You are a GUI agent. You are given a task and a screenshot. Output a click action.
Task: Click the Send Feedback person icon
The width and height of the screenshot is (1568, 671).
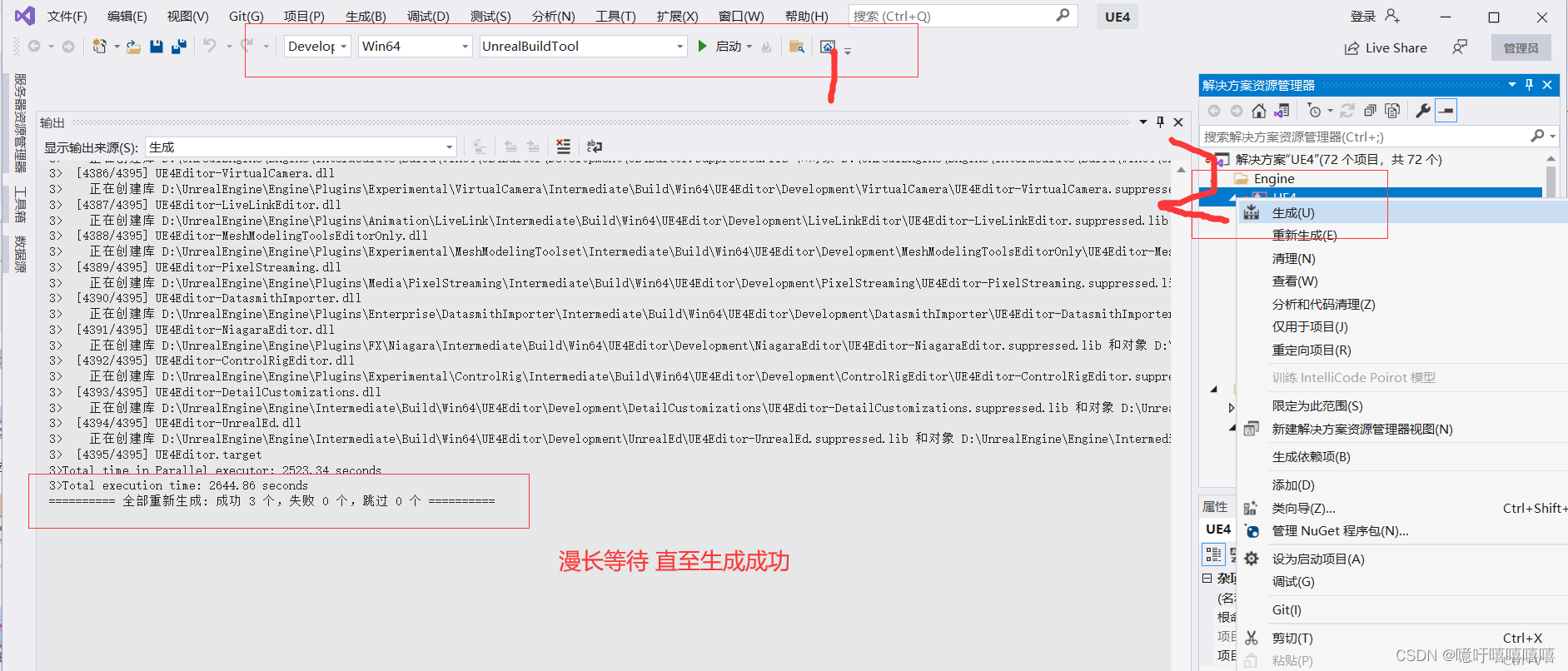pyautogui.click(x=1460, y=47)
